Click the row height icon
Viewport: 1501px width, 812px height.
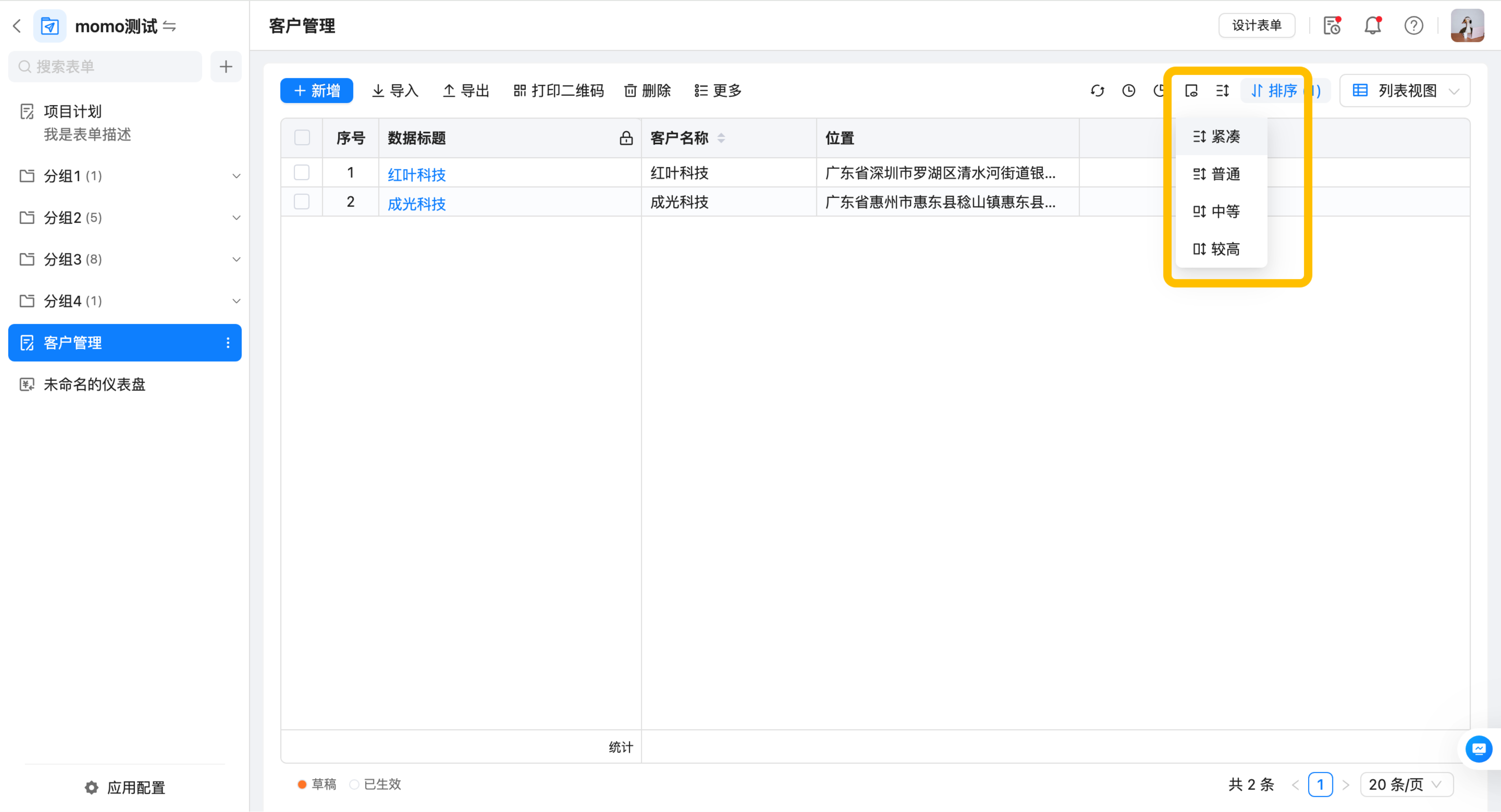[1222, 91]
